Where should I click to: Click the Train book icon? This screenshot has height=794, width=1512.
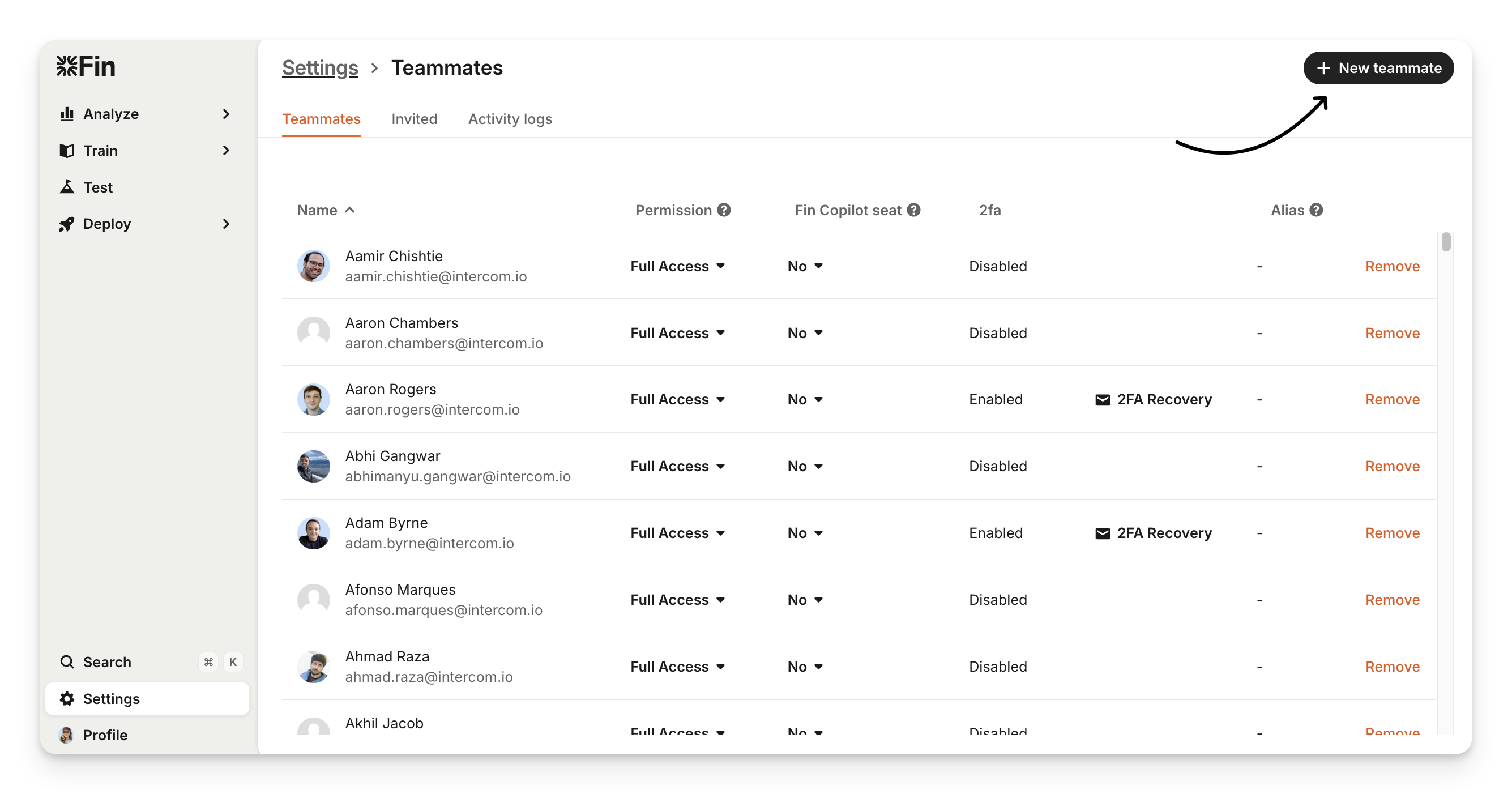coord(67,151)
